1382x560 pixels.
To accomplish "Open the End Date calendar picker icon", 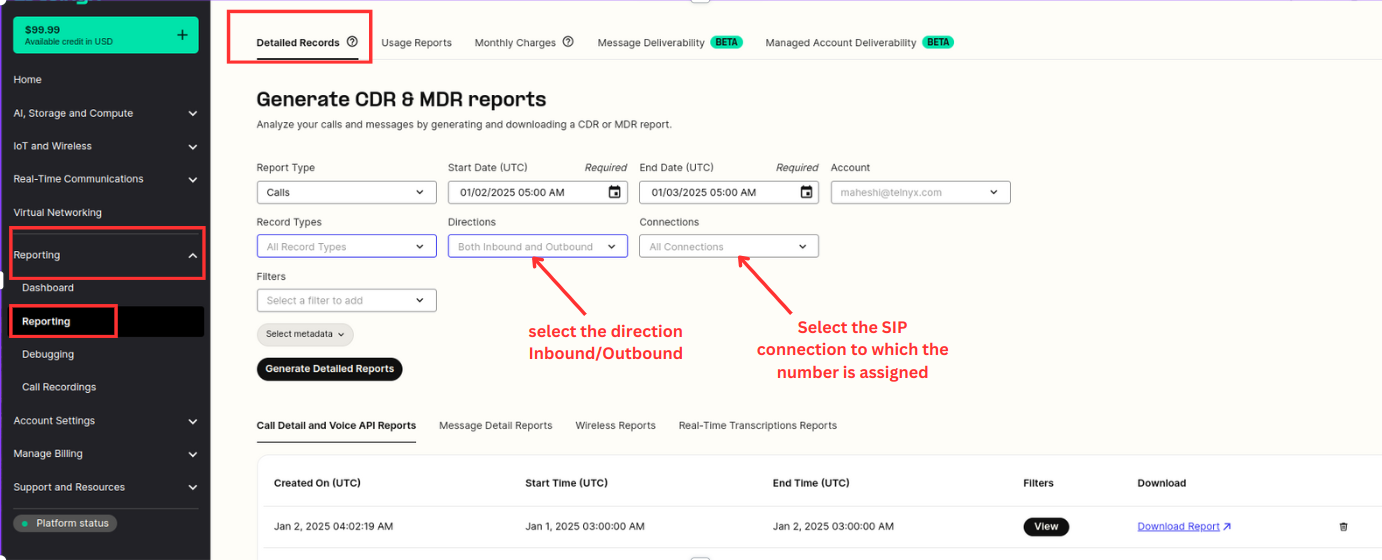I will point(807,192).
